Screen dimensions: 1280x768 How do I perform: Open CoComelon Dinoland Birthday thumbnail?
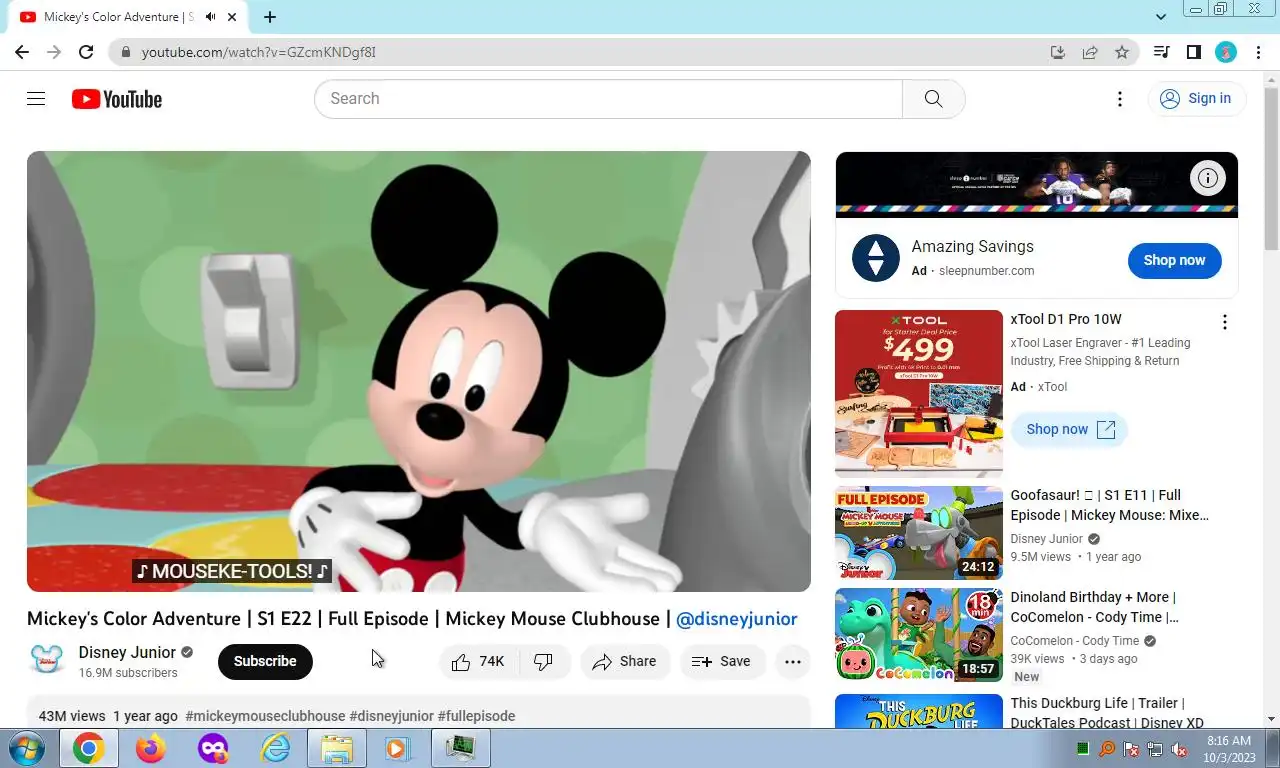pos(919,635)
